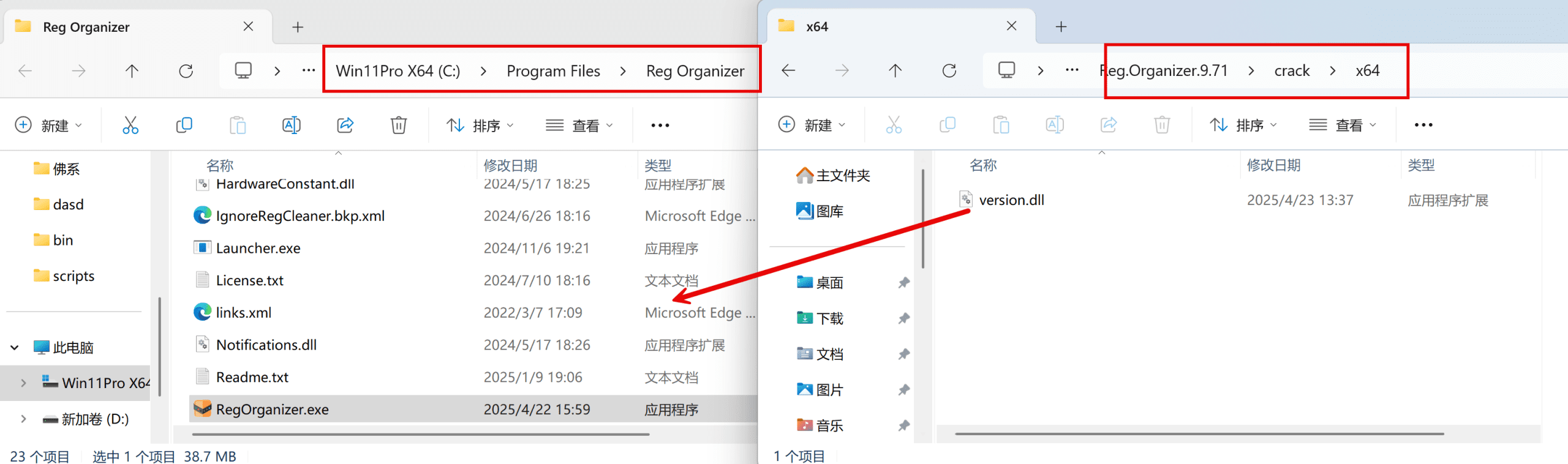Click the crack folder in the breadcrumb path
The image size is (1568, 464).
1292,71
